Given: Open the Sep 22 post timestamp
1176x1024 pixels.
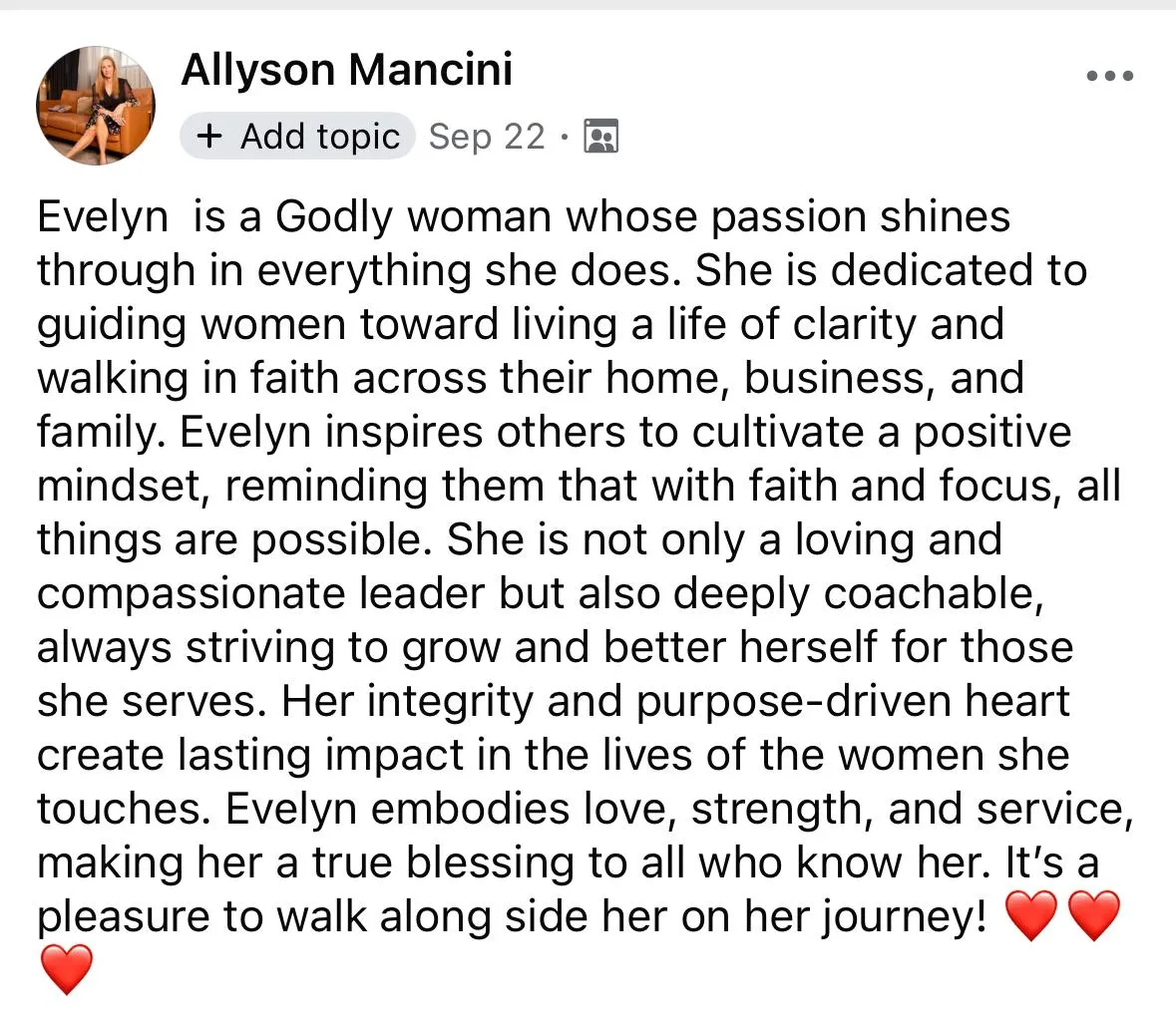Looking at the screenshot, I should pos(487,137).
